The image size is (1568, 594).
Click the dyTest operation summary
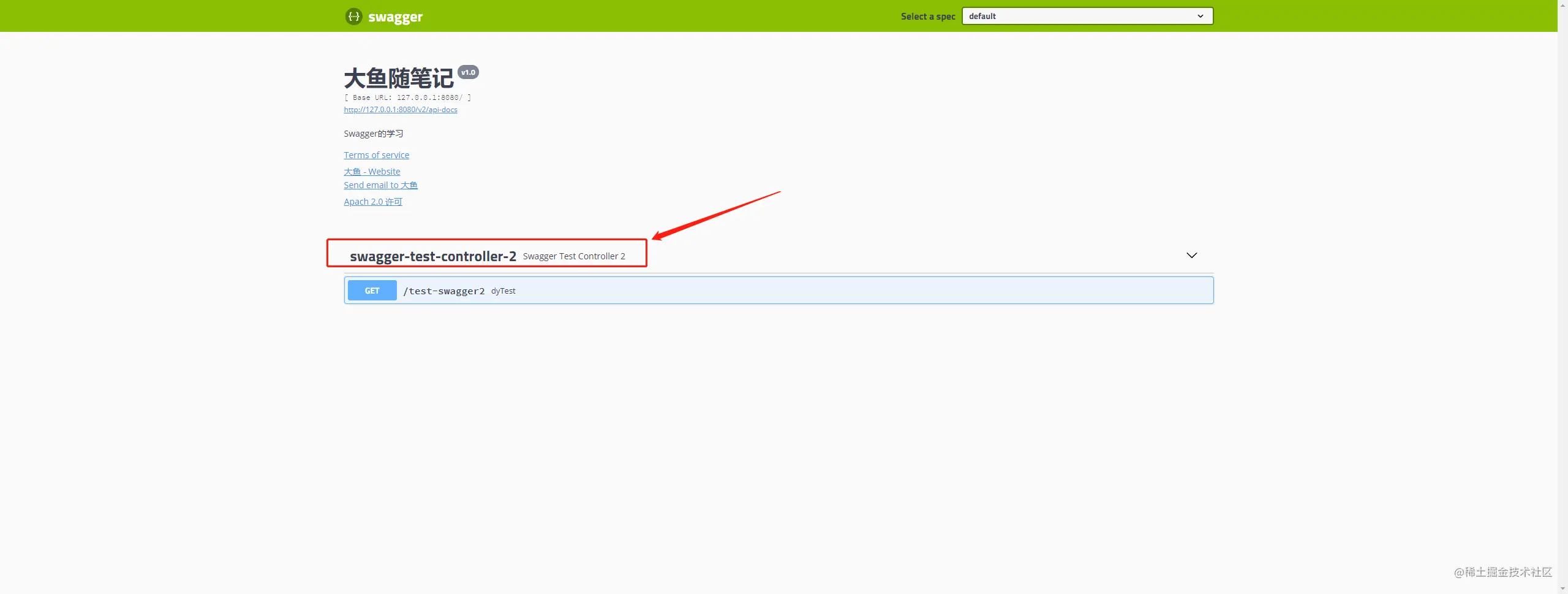(x=503, y=291)
